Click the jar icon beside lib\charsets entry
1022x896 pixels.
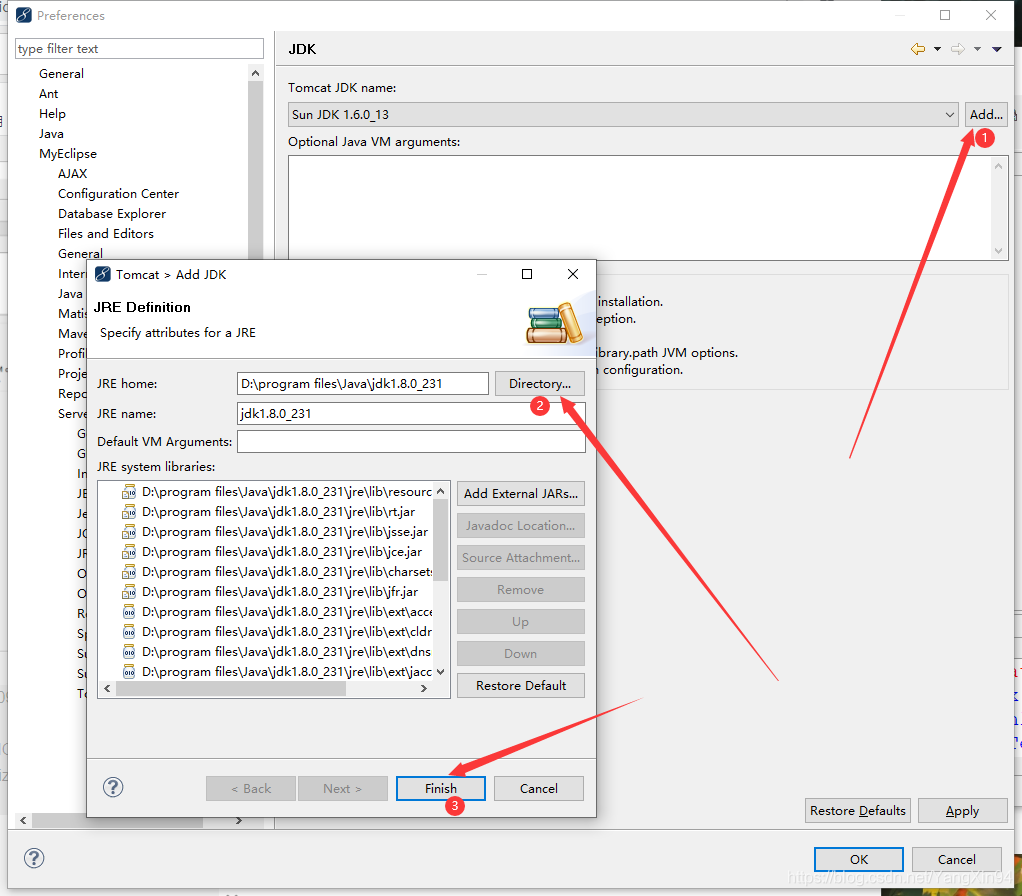(129, 572)
